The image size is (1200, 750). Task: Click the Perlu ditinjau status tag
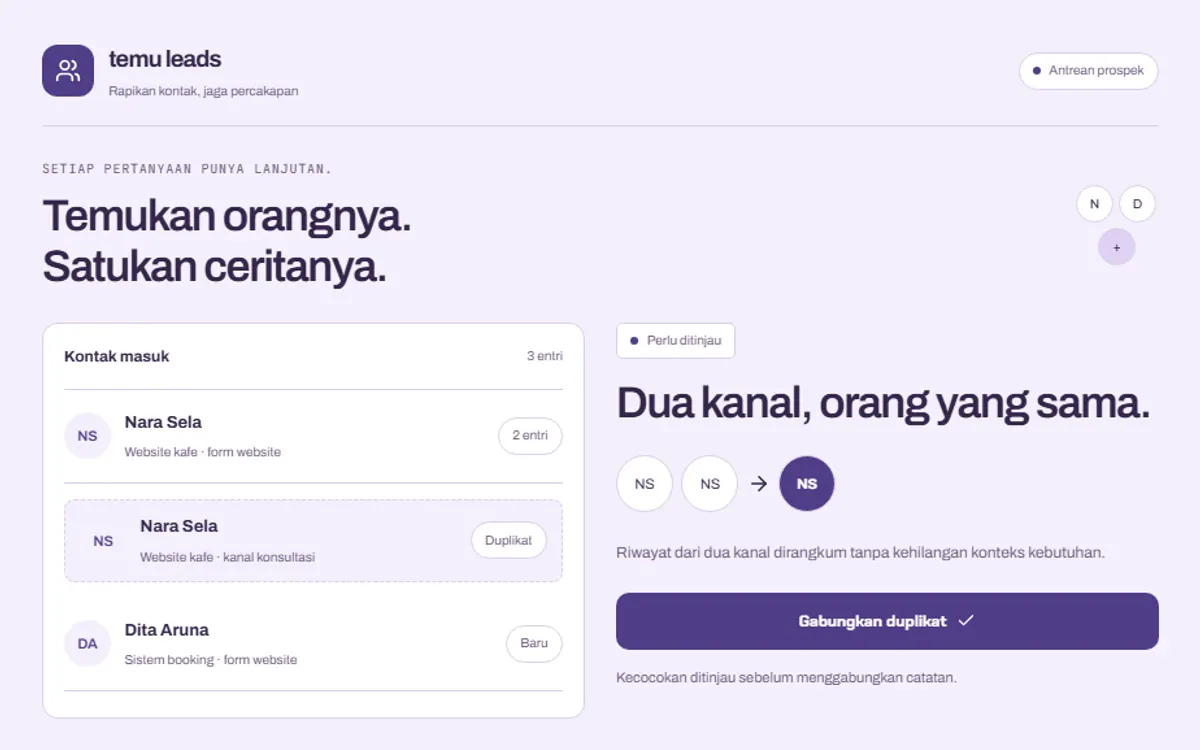click(x=676, y=341)
